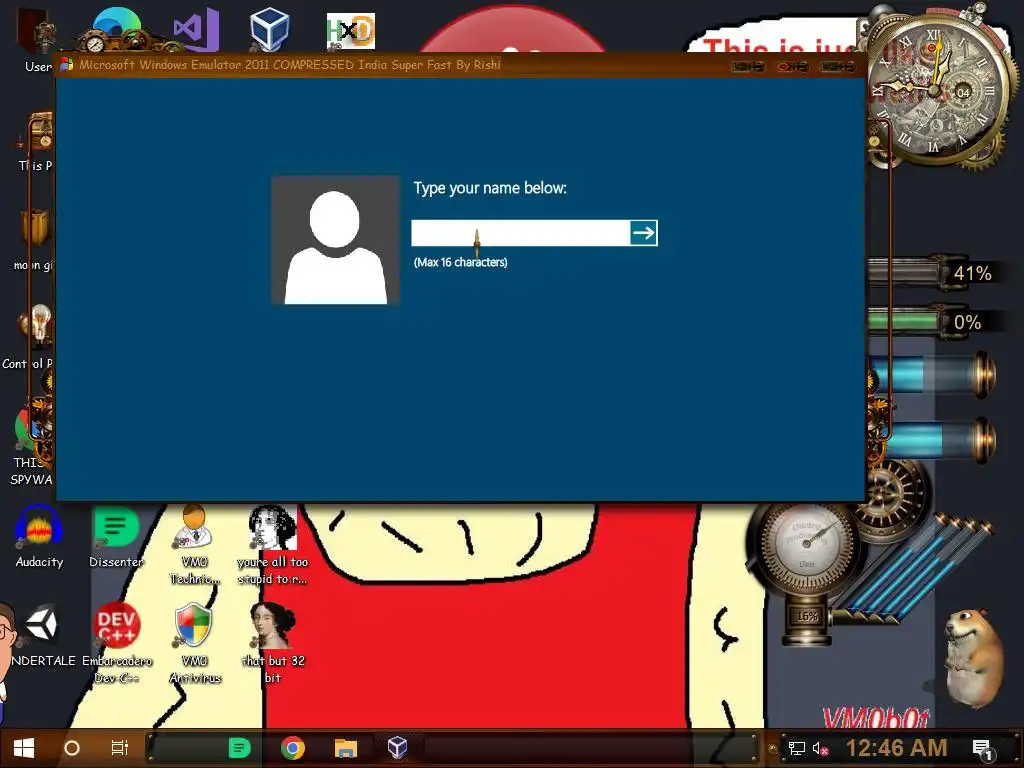
Task: Open the Embarcadero Dev-C++ desktop icon
Action: coord(117,642)
